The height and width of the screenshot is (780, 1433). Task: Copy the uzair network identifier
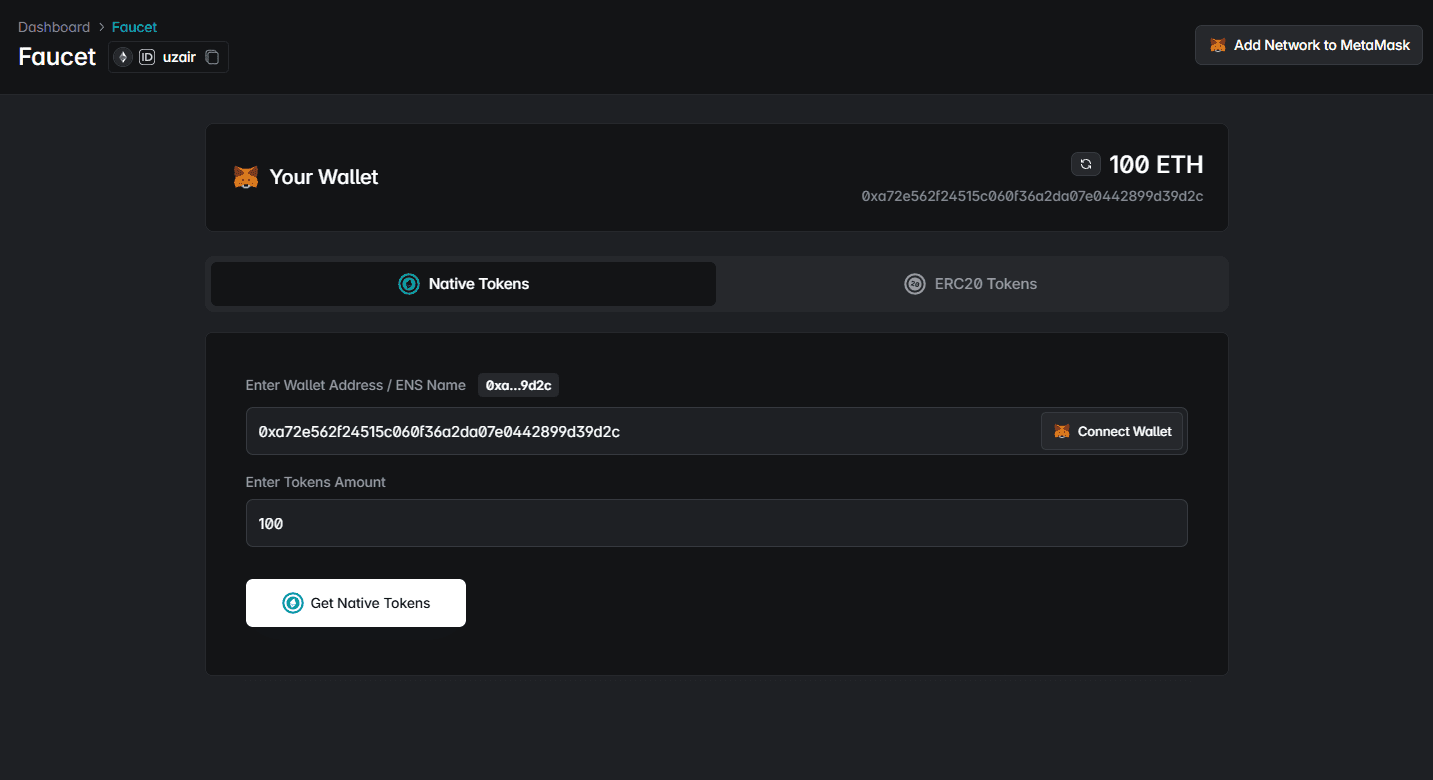point(212,57)
